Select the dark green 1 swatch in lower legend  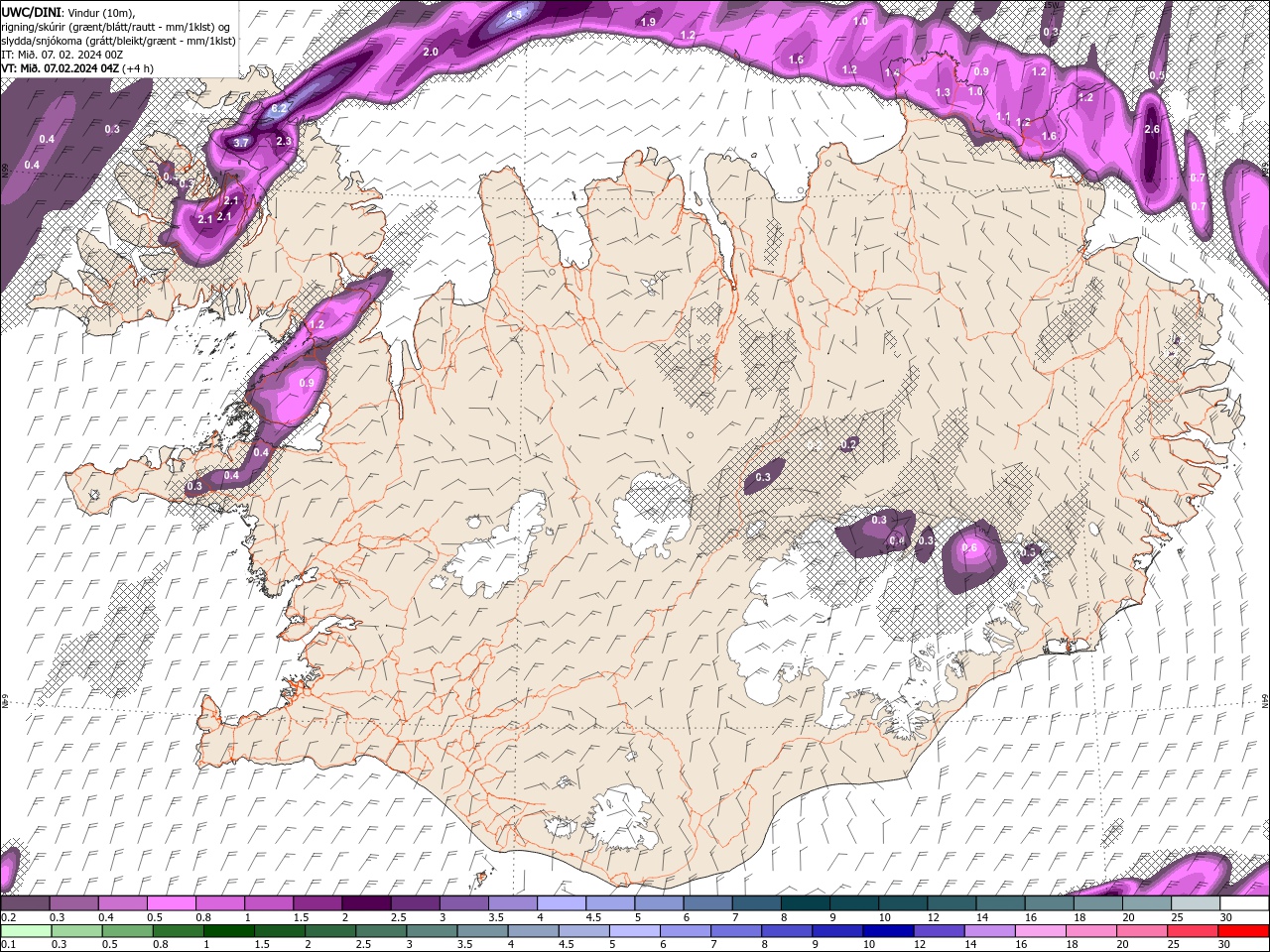[x=228, y=931]
